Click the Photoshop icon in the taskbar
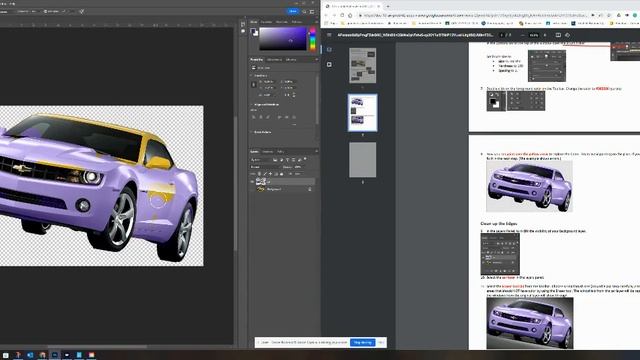This screenshot has width=640, height=360. click(54, 355)
